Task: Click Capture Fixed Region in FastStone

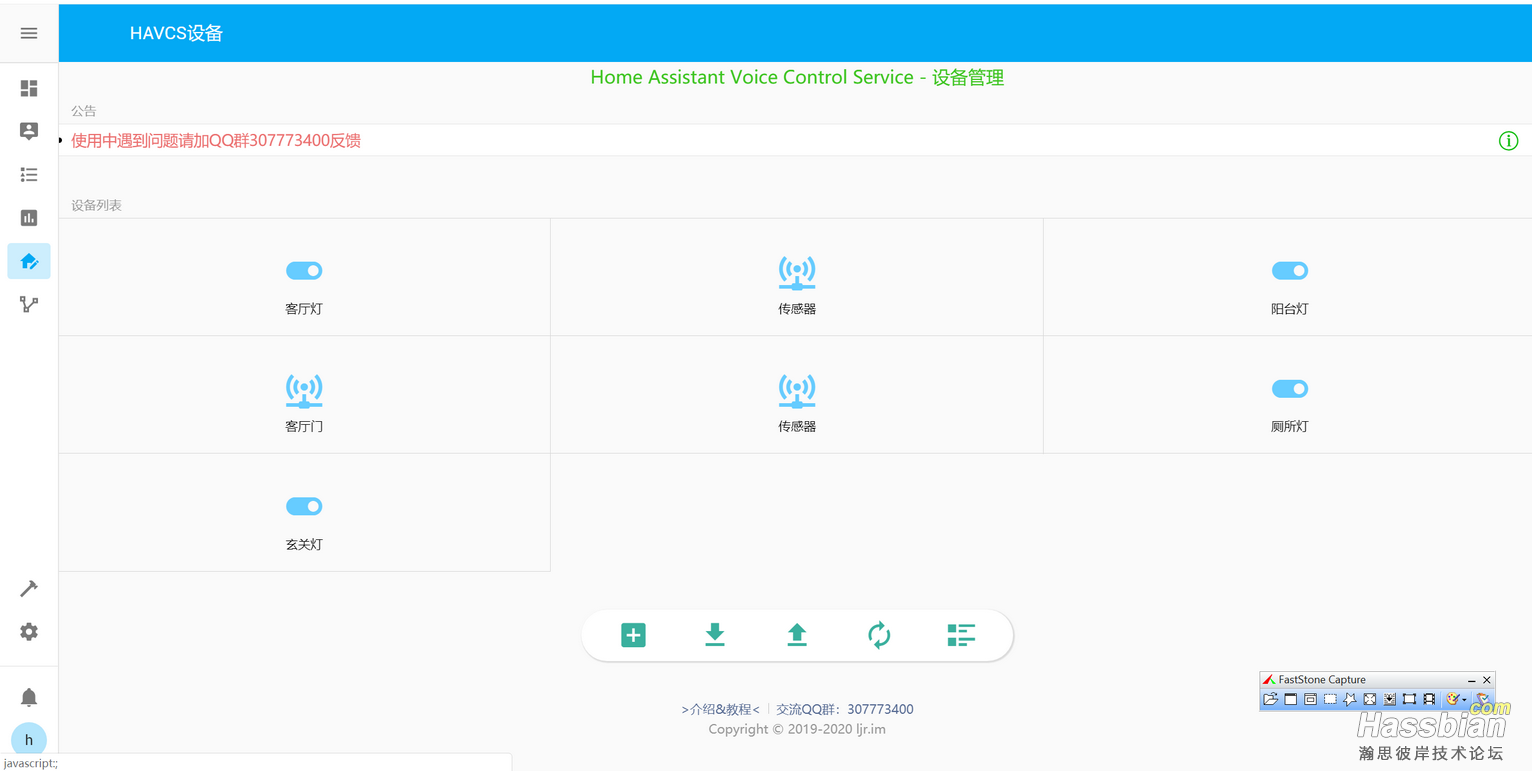Action: point(1409,699)
